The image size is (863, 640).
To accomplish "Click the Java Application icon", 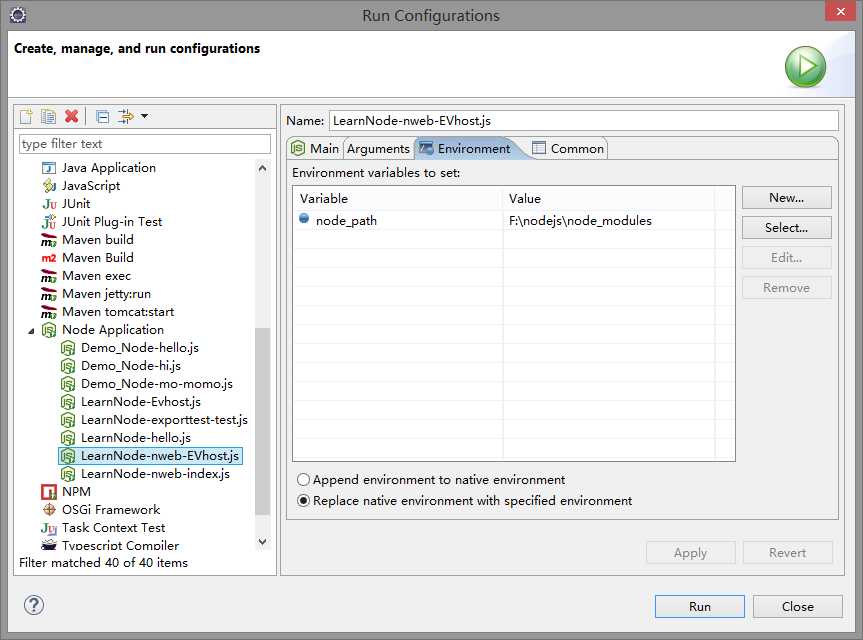I will tap(49, 168).
